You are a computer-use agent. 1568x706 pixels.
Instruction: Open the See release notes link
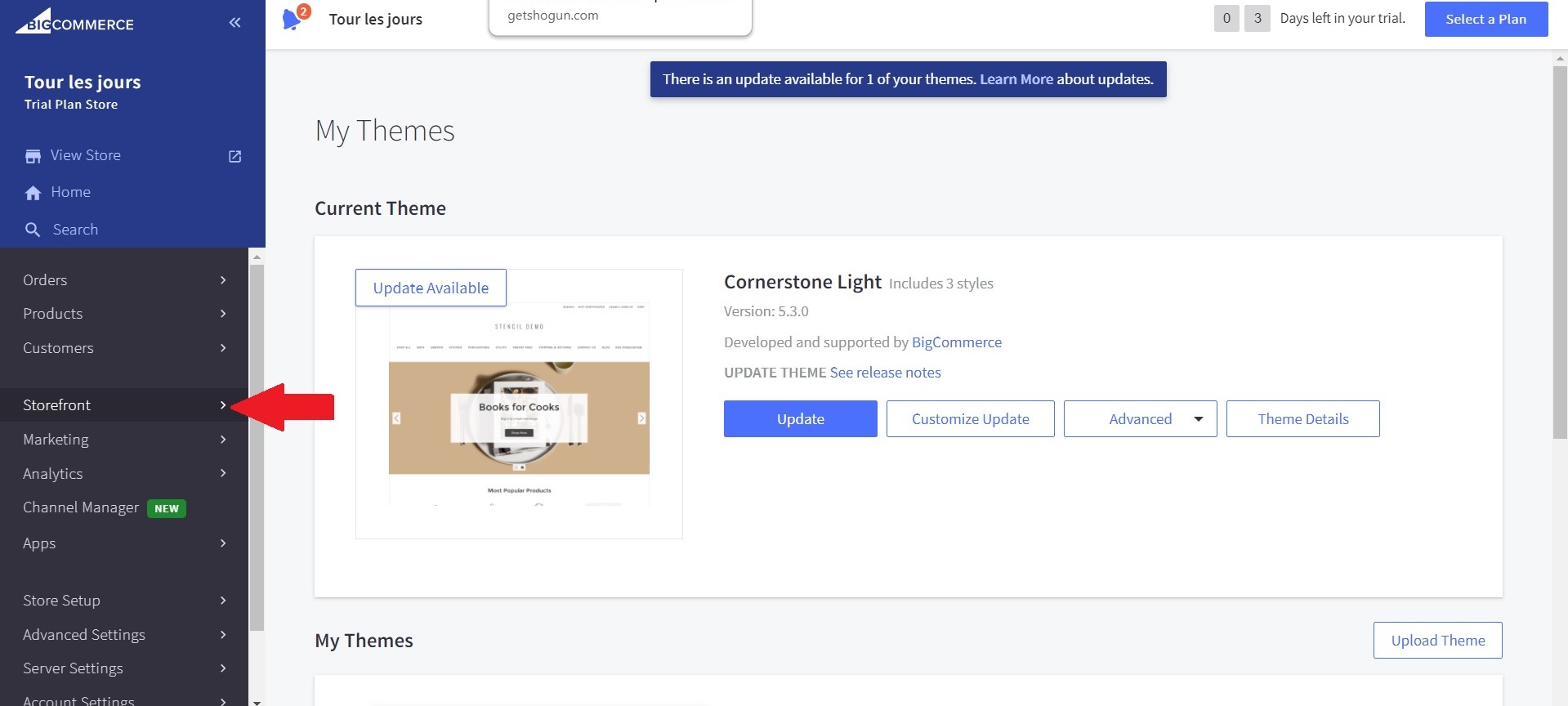coord(885,373)
